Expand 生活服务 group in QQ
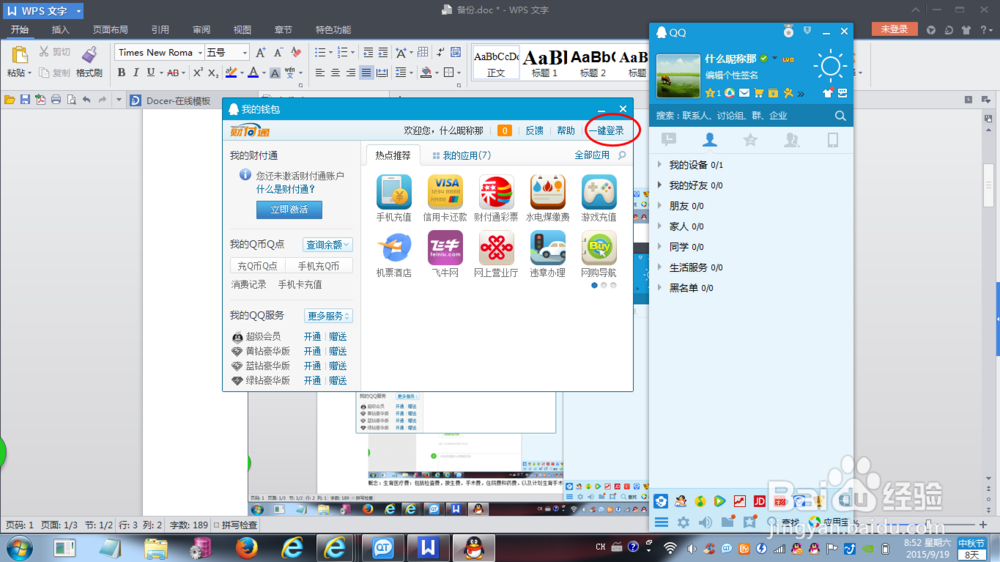Image resolution: width=1000 pixels, height=562 pixels. point(659,267)
